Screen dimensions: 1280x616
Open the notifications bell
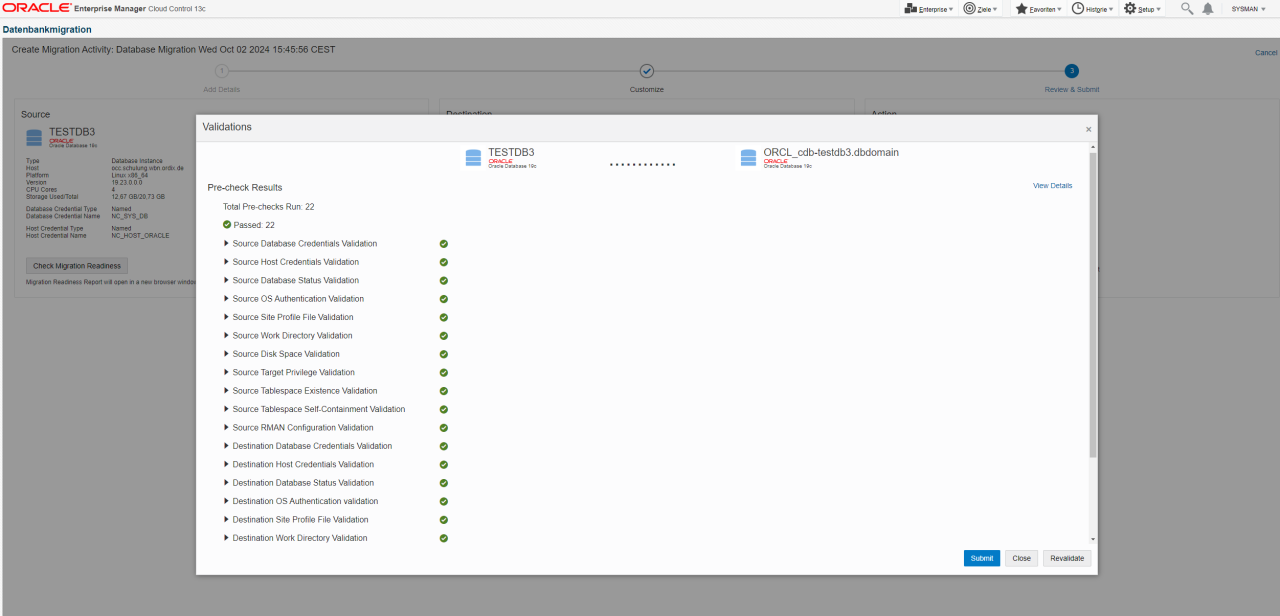[x=1208, y=8]
